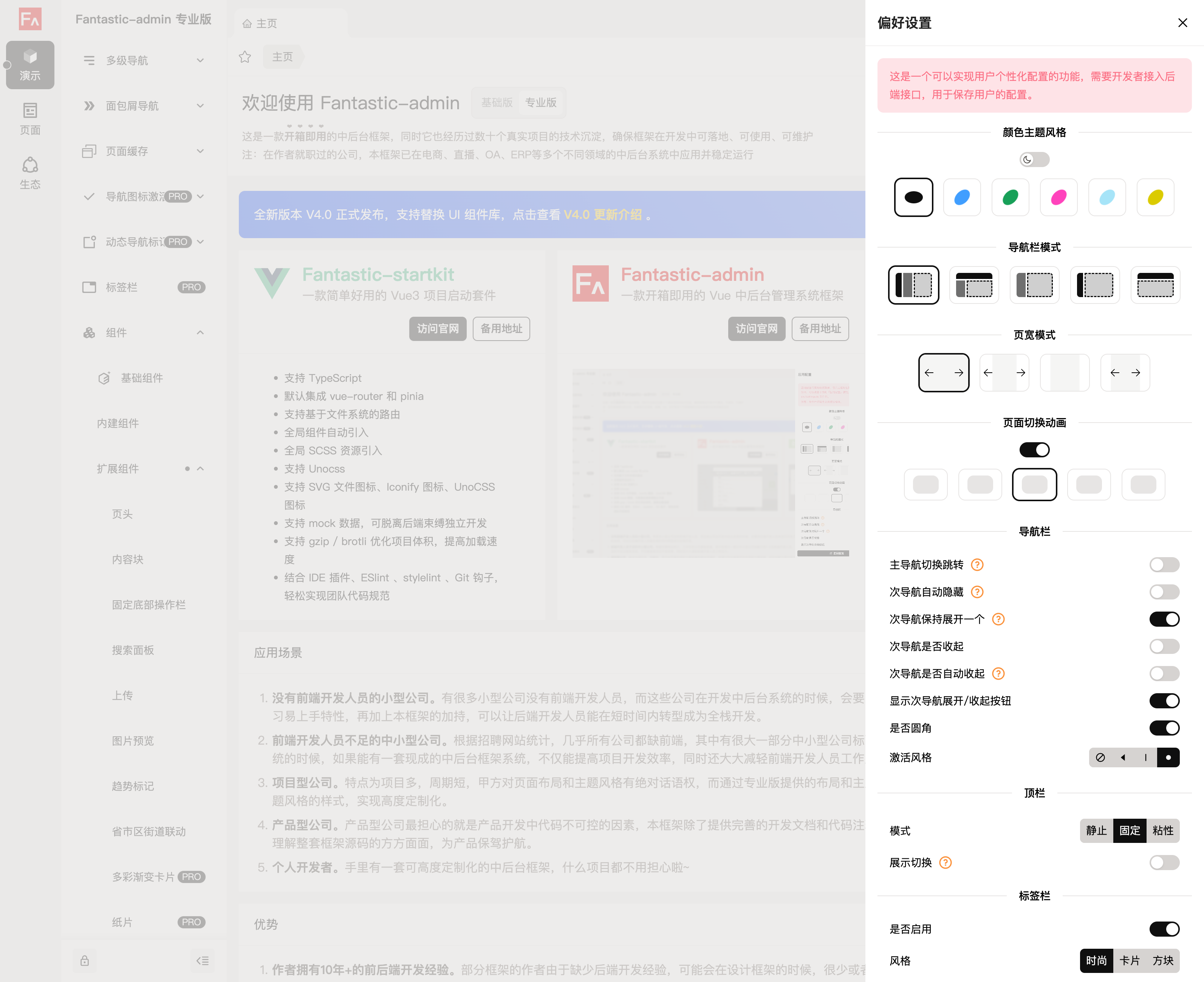Disable 次导航保持展开一个 switch
Screen dimensions: 1204x982
pyautogui.click(x=1164, y=619)
